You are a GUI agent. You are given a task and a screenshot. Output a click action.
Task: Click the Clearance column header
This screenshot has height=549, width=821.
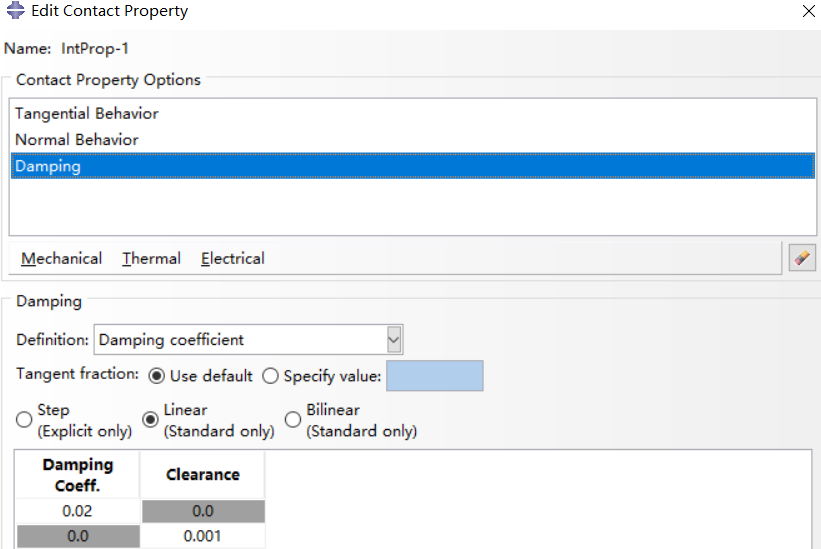tap(203, 475)
